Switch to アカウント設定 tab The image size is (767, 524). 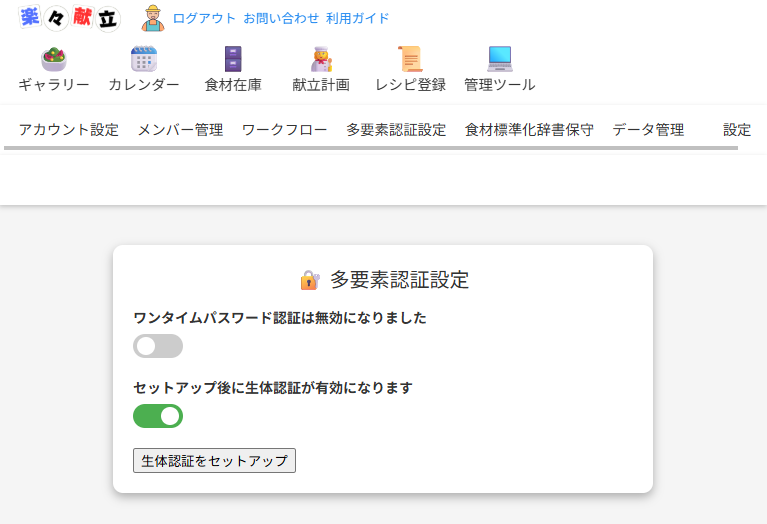click(69, 130)
